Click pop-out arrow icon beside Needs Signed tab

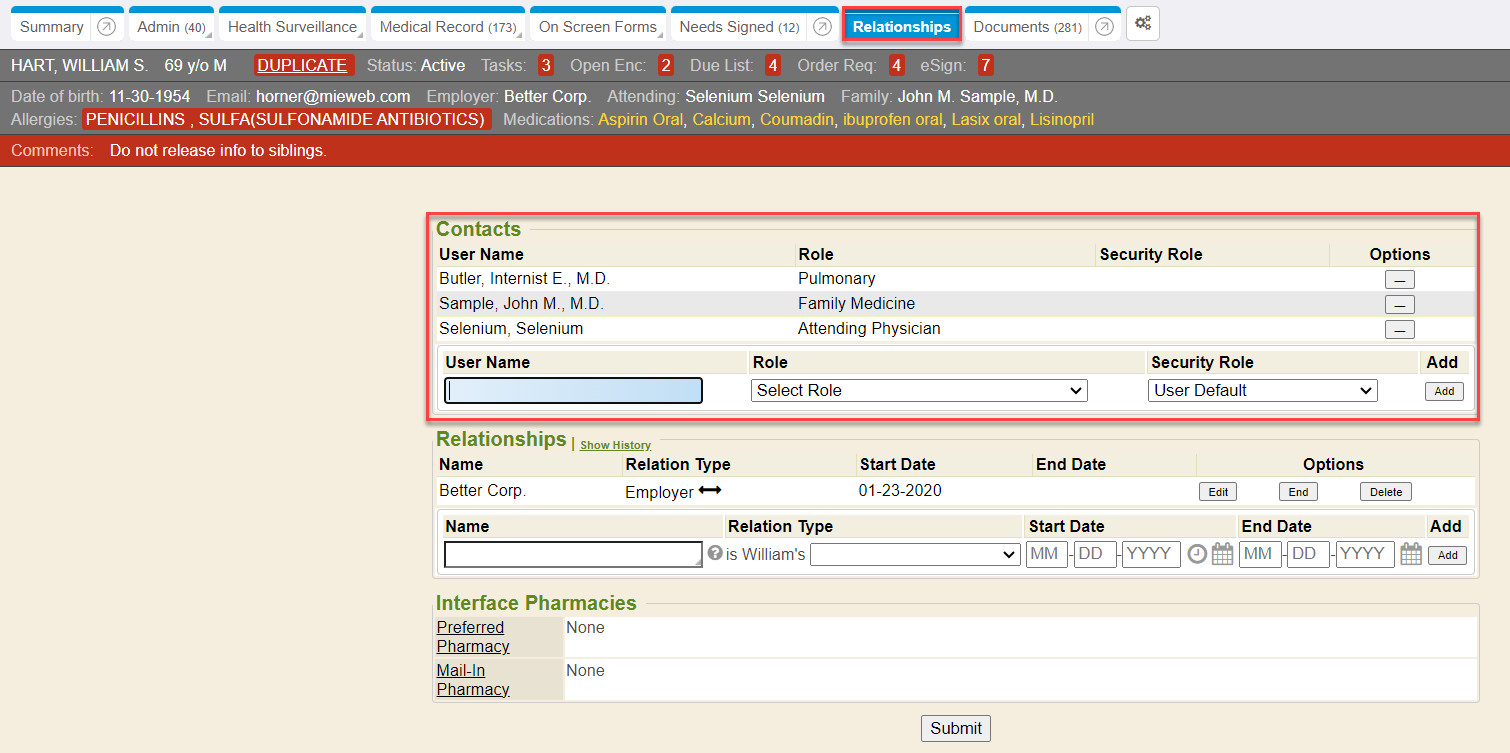(822, 27)
